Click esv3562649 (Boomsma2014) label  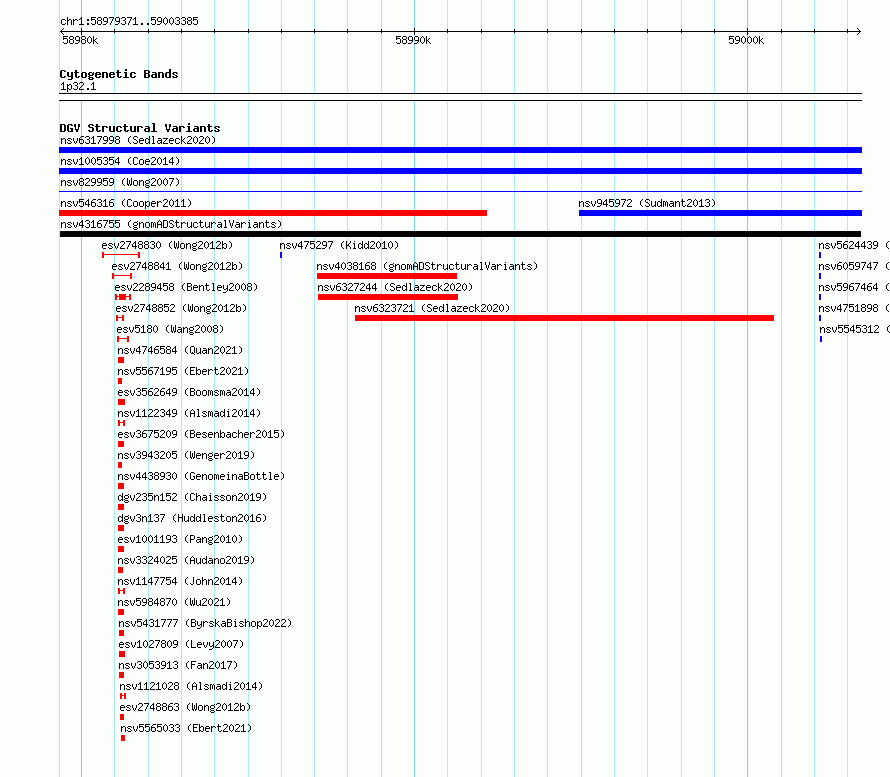tap(189, 392)
